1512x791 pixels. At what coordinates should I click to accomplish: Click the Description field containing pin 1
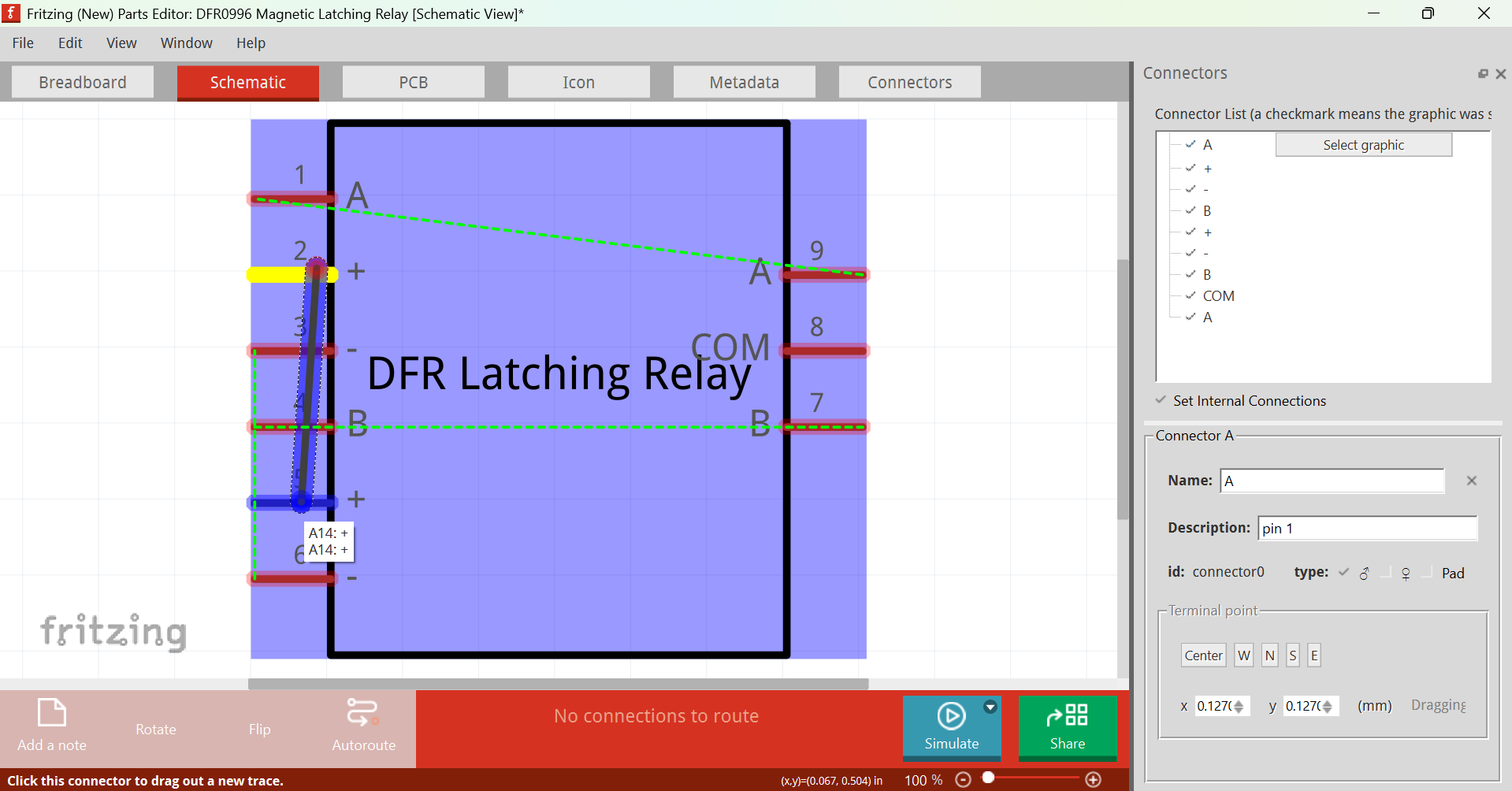pyautogui.click(x=1367, y=528)
